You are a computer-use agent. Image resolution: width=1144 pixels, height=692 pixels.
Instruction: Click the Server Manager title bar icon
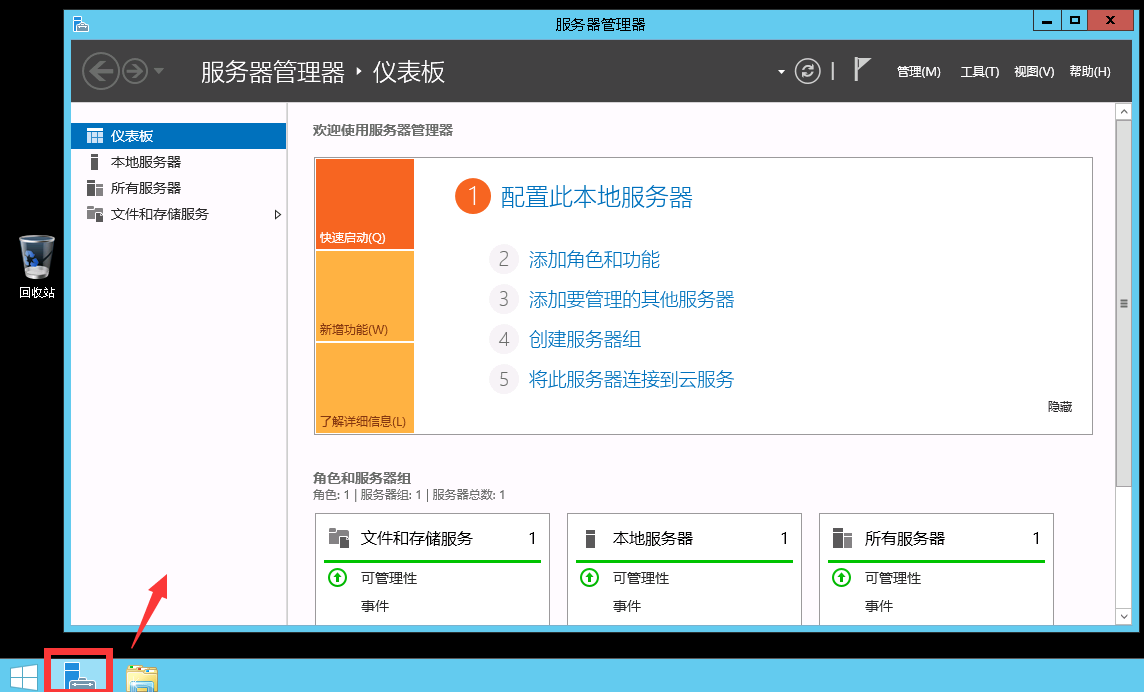pos(80,25)
